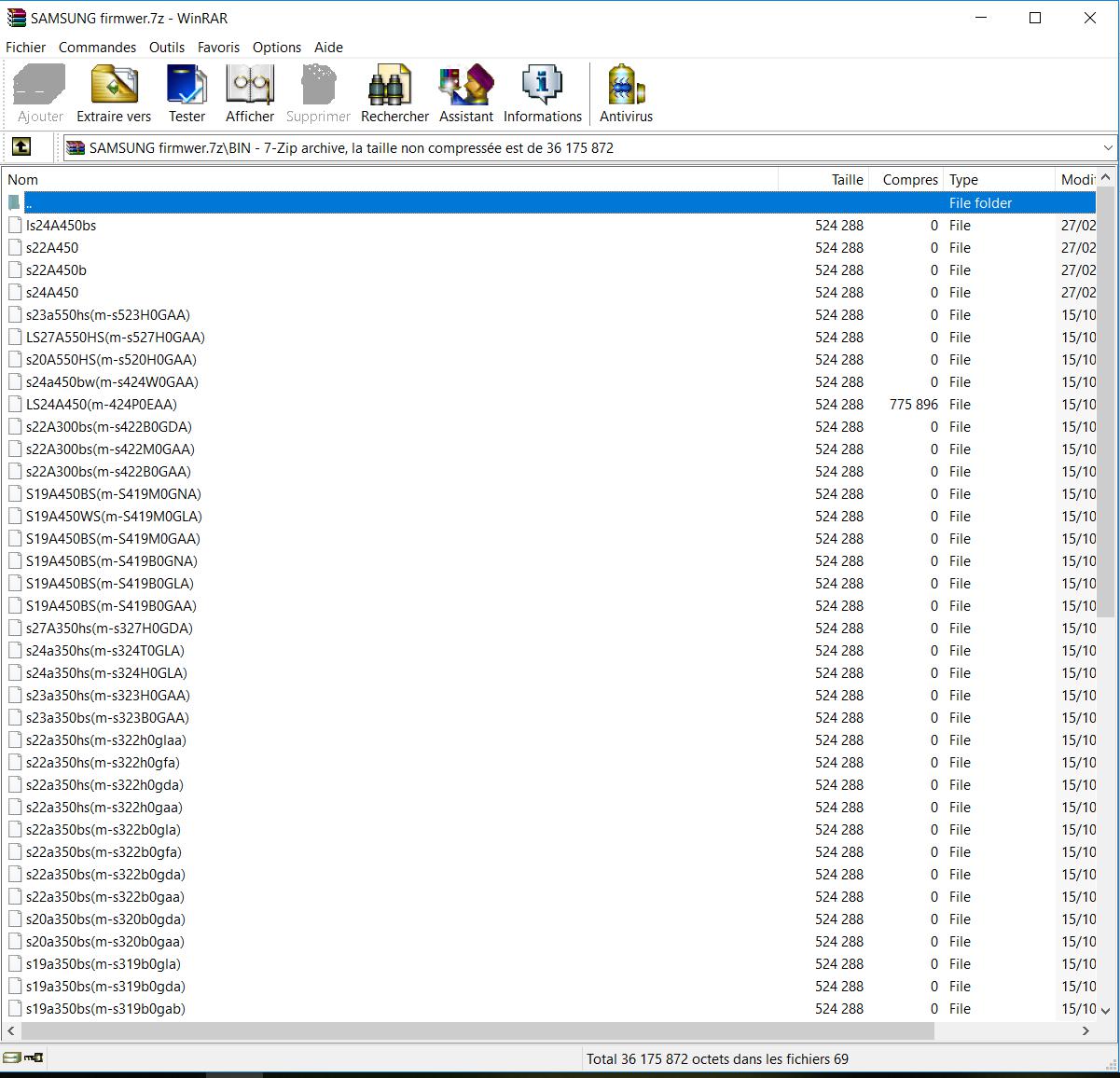
Task: Click the Ajouter toolbar icon
Action: 38,90
